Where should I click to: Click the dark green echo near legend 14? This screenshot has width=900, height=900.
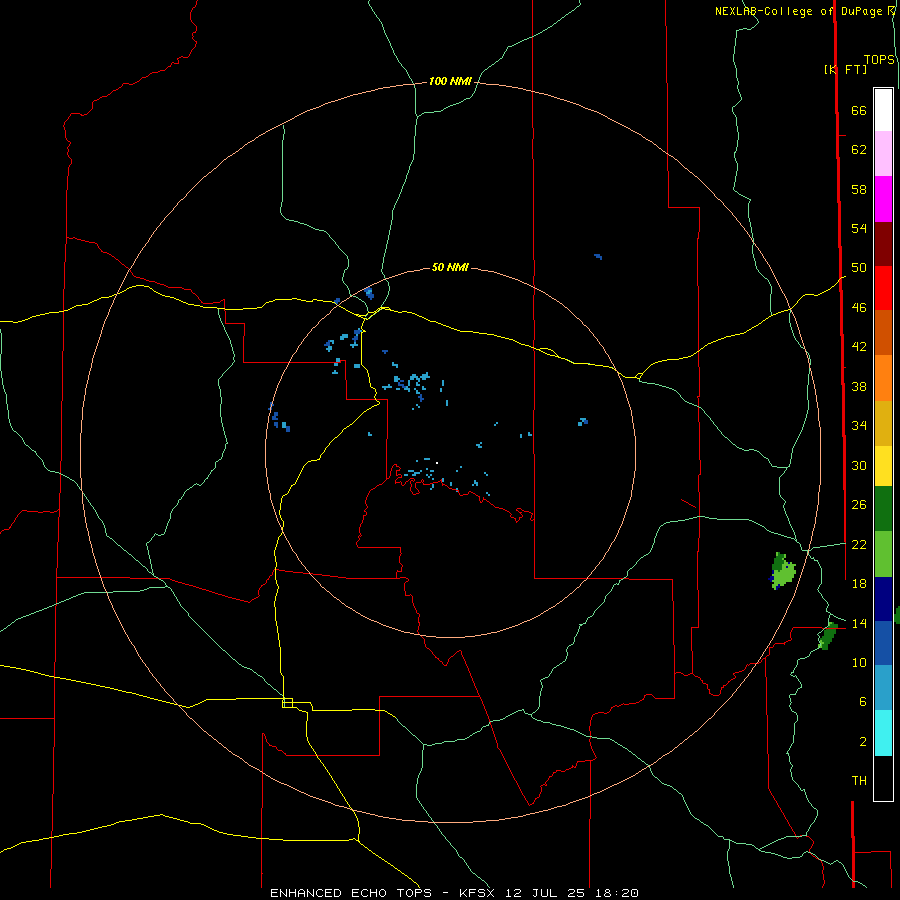tap(828, 635)
